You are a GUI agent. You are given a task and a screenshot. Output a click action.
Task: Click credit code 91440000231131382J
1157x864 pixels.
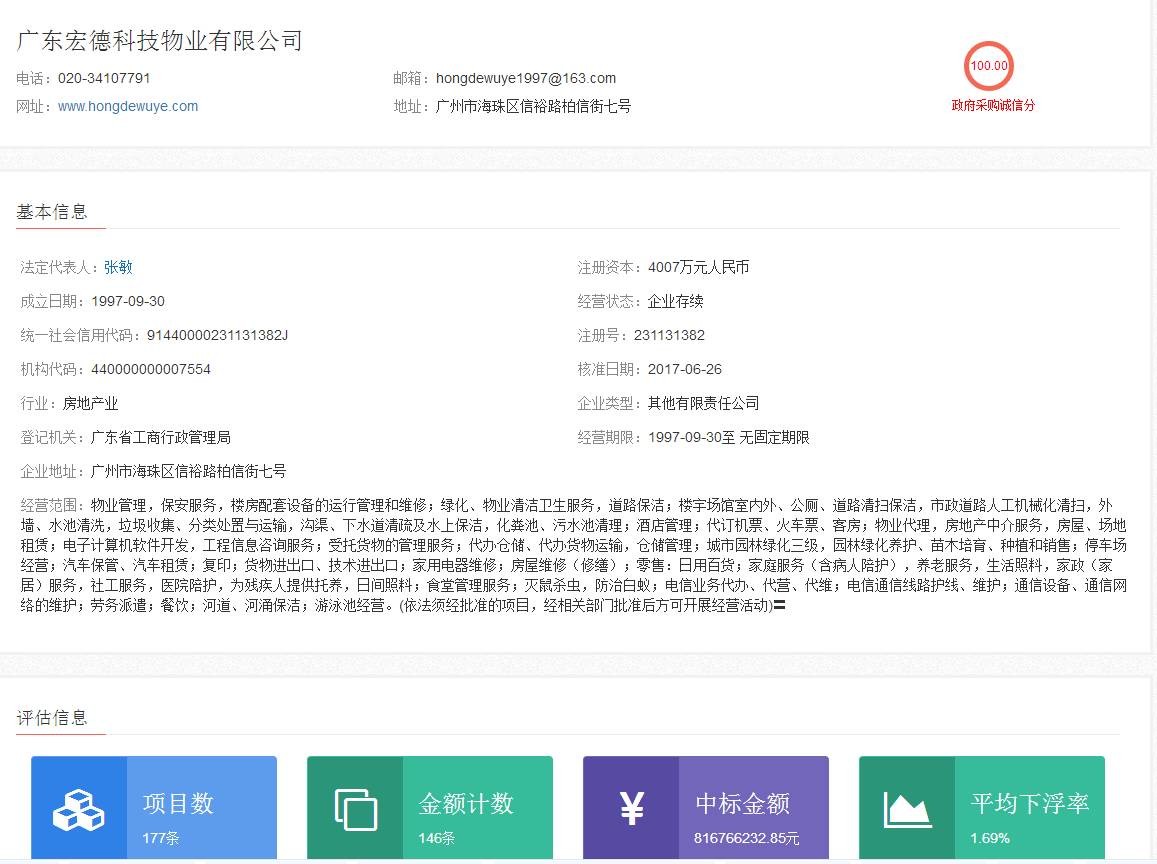217,335
